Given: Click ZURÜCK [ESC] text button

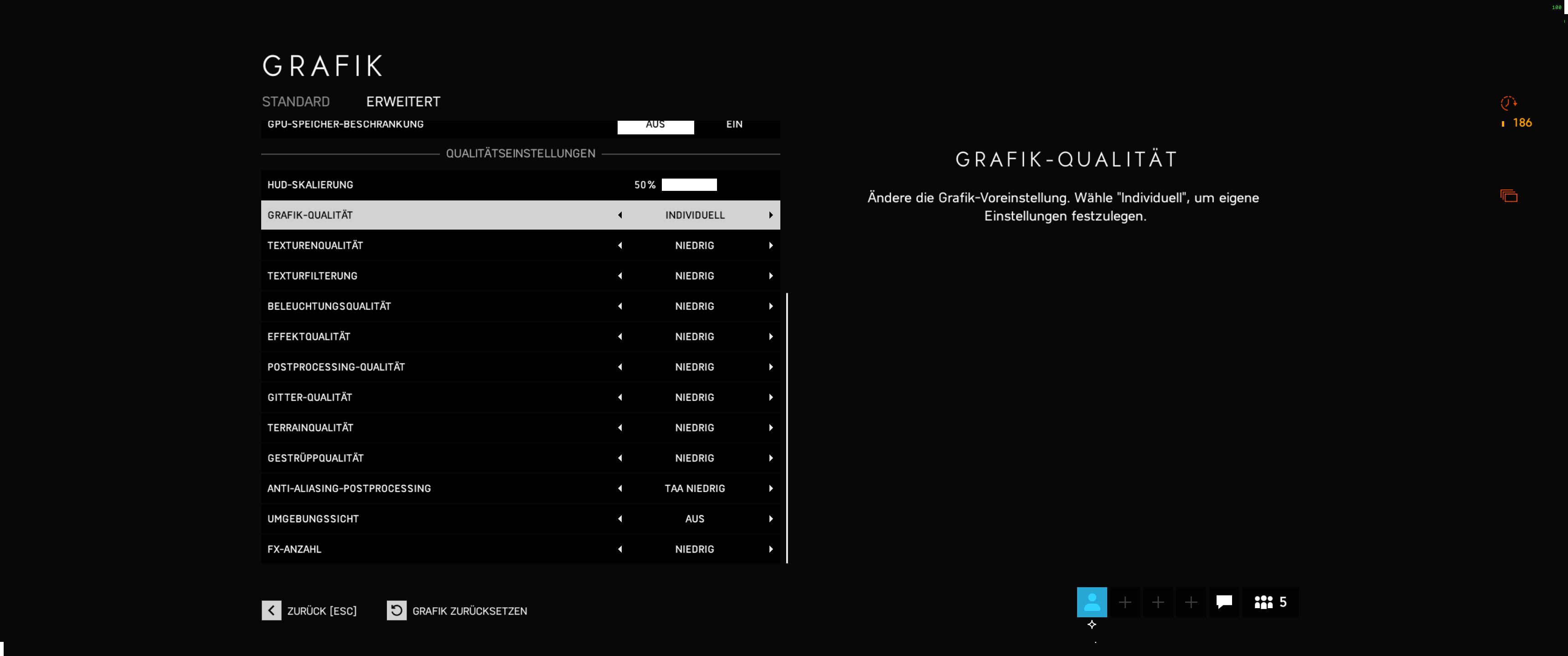Looking at the screenshot, I should (x=321, y=611).
